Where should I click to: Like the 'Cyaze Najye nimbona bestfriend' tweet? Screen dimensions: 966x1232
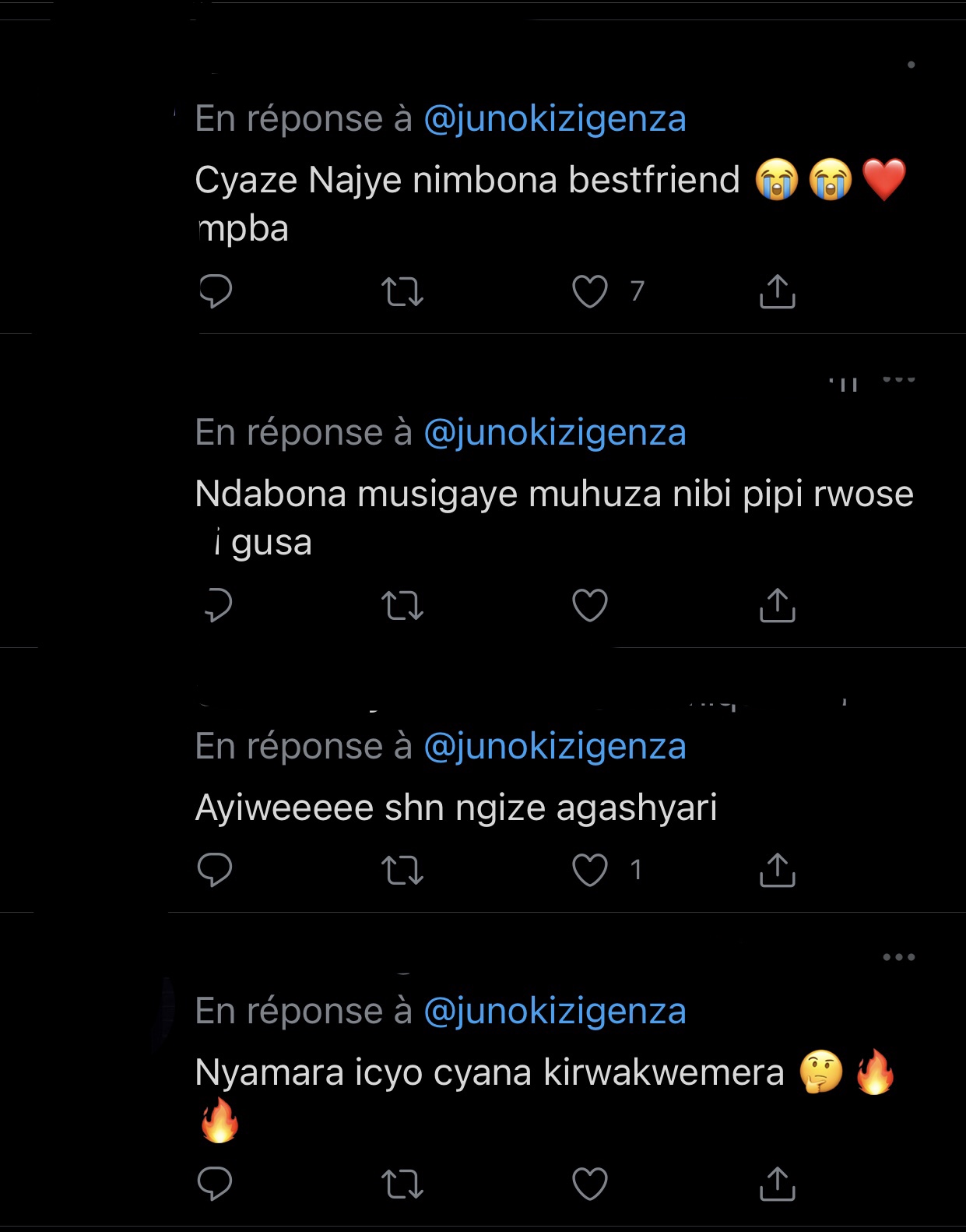point(590,292)
